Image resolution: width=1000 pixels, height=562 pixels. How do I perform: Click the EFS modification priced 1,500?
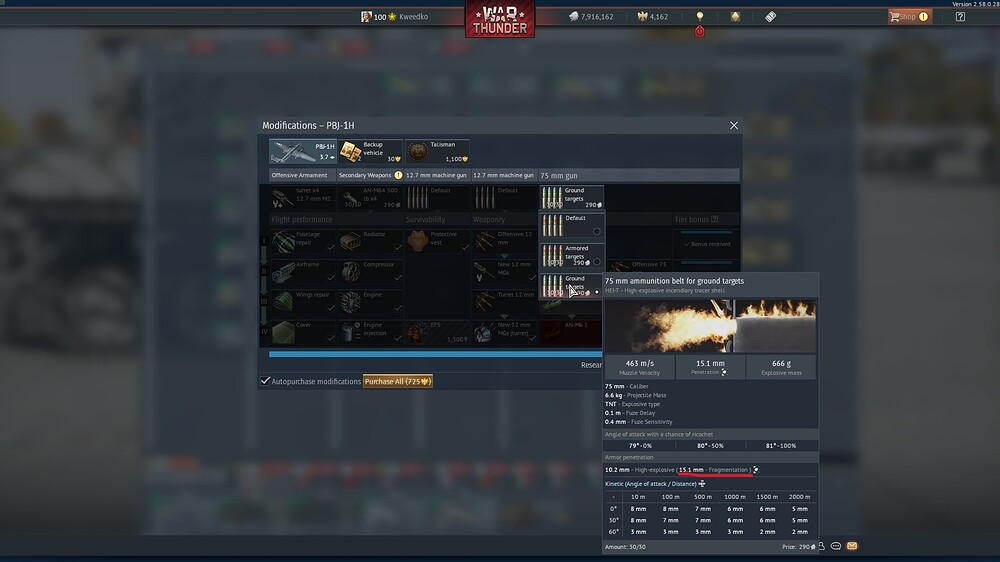437,332
